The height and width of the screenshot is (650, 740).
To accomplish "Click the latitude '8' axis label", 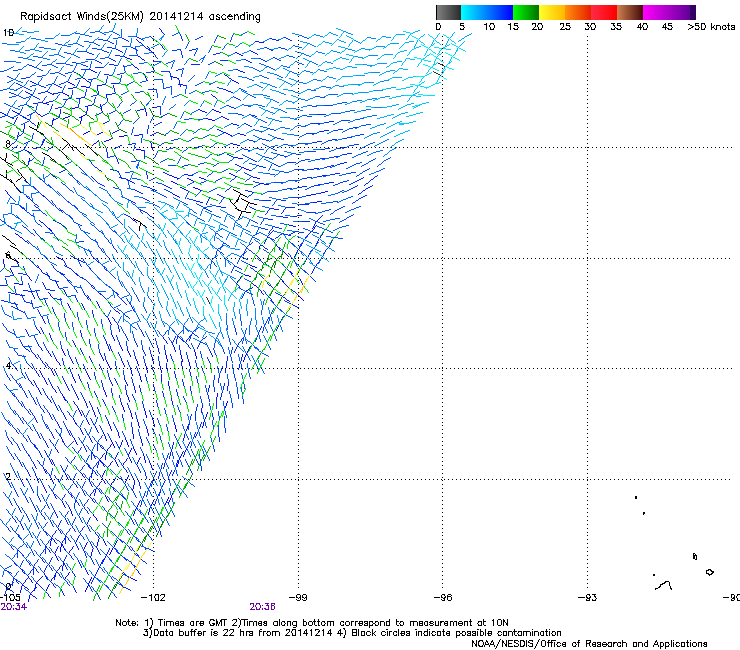I will tap(8, 144).
